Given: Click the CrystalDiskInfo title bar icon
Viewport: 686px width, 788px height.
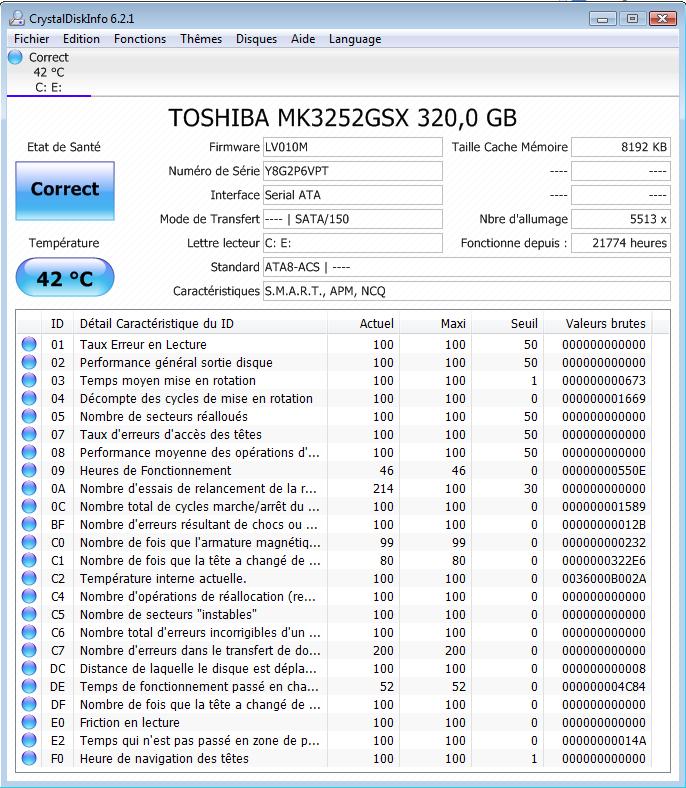Looking at the screenshot, I should 16,19.
